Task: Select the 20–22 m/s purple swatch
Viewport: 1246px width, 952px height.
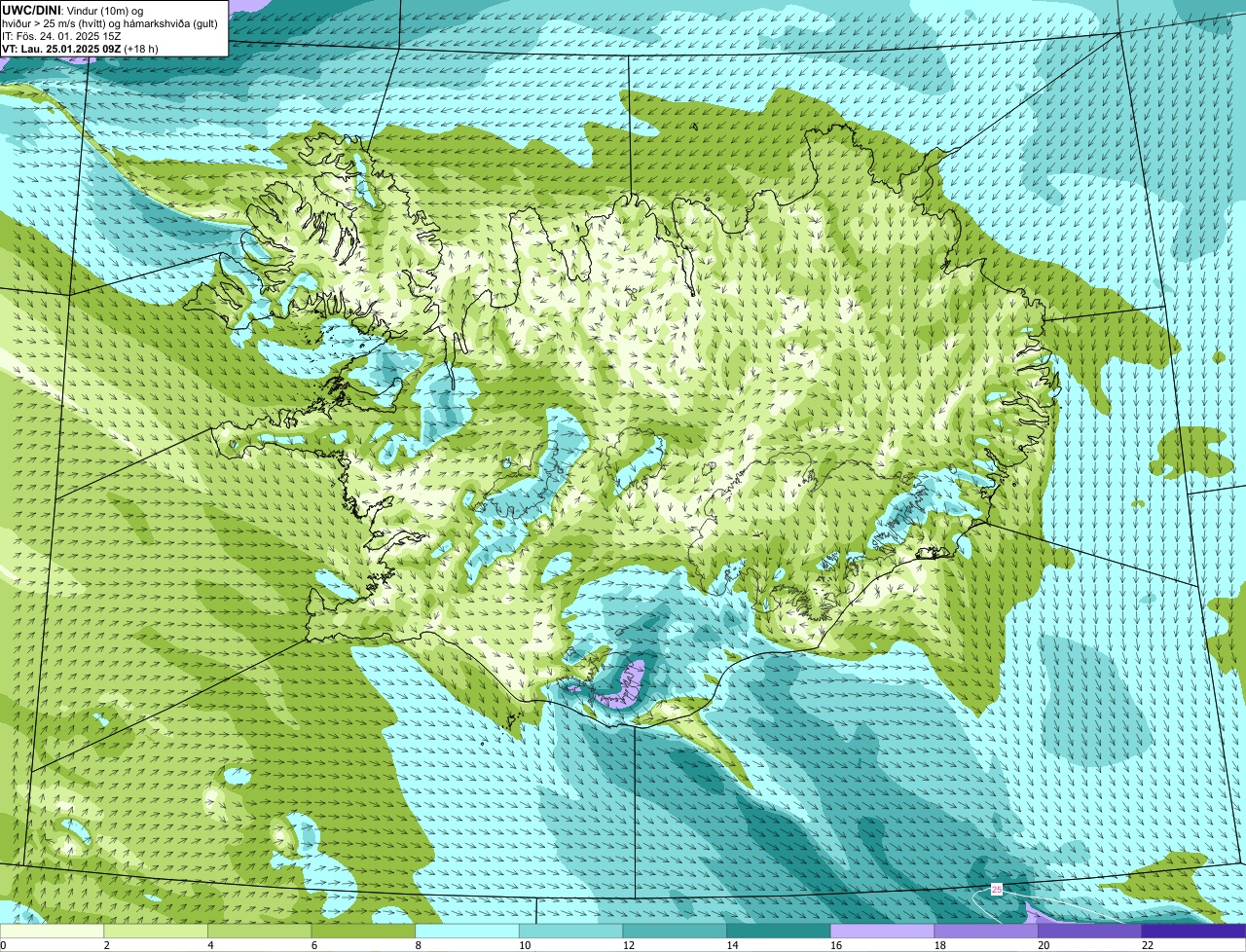Action: pos(1090,931)
